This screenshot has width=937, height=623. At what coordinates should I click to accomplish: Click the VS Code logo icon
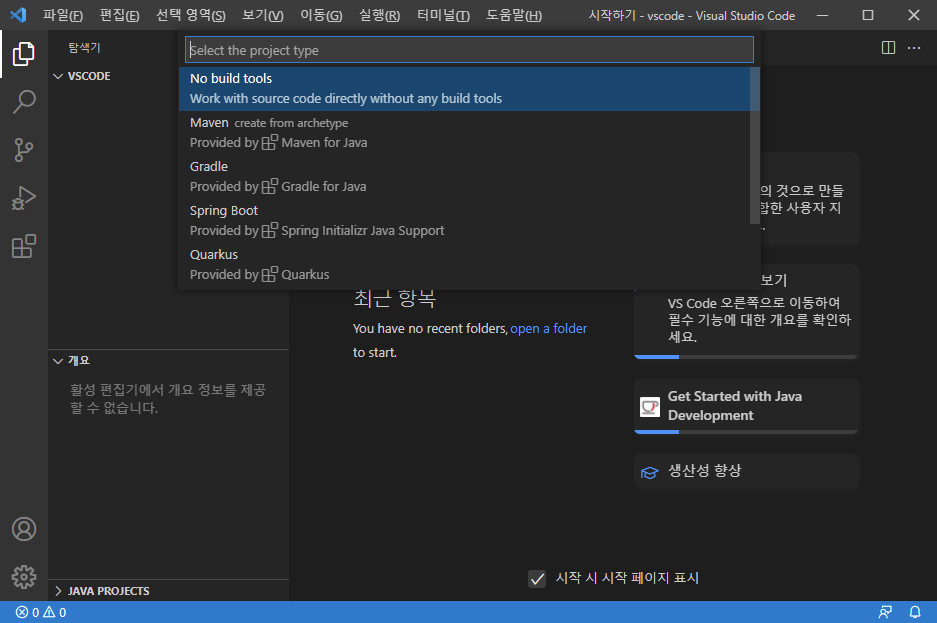[x=18, y=15]
